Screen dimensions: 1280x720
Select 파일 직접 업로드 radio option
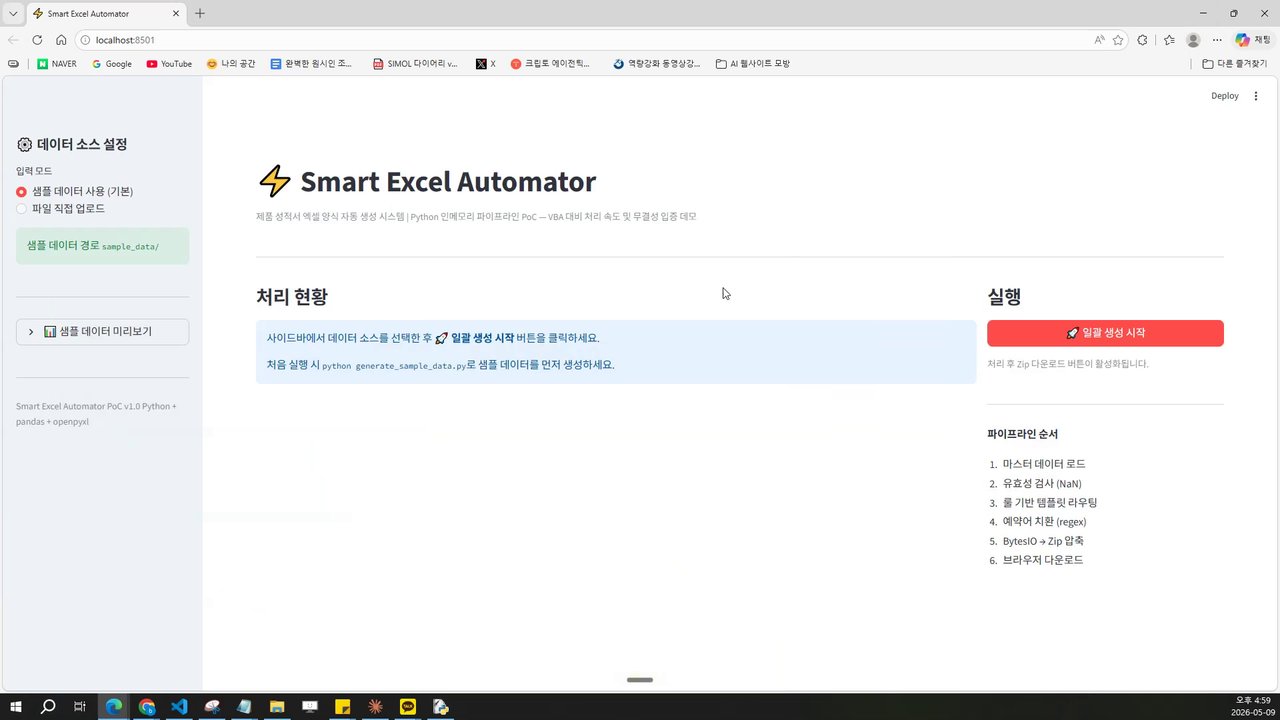[x=61, y=208]
